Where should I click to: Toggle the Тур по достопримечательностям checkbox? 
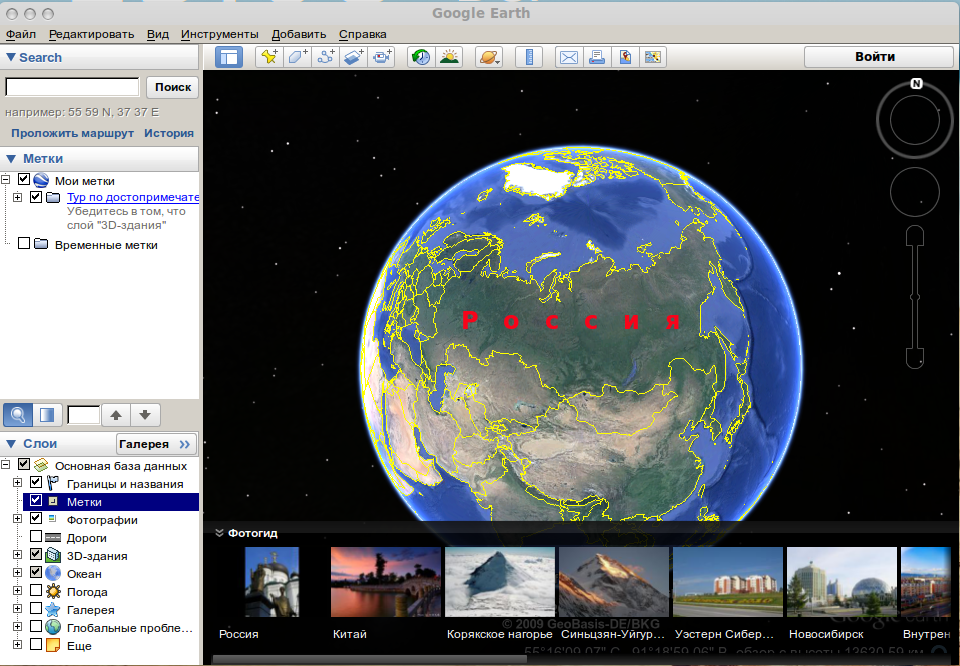tap(36, 196)
